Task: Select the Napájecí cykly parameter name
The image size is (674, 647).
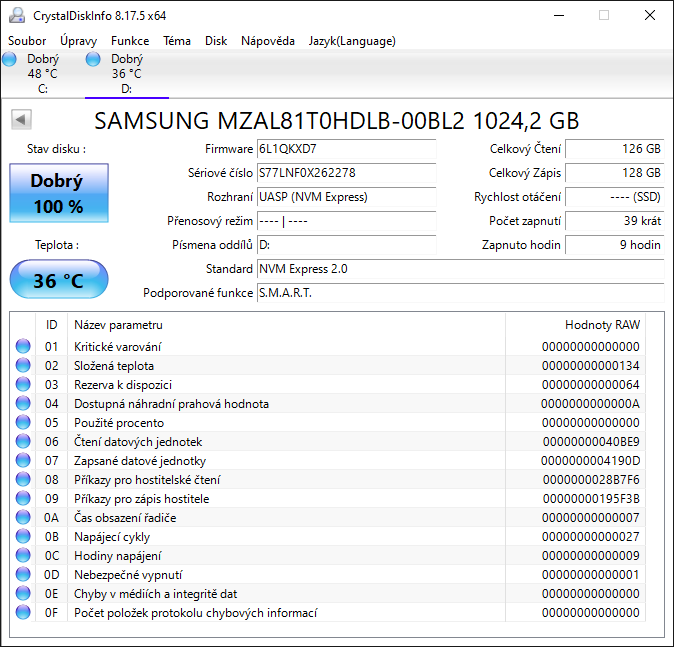Action: (x=112, y=537)
